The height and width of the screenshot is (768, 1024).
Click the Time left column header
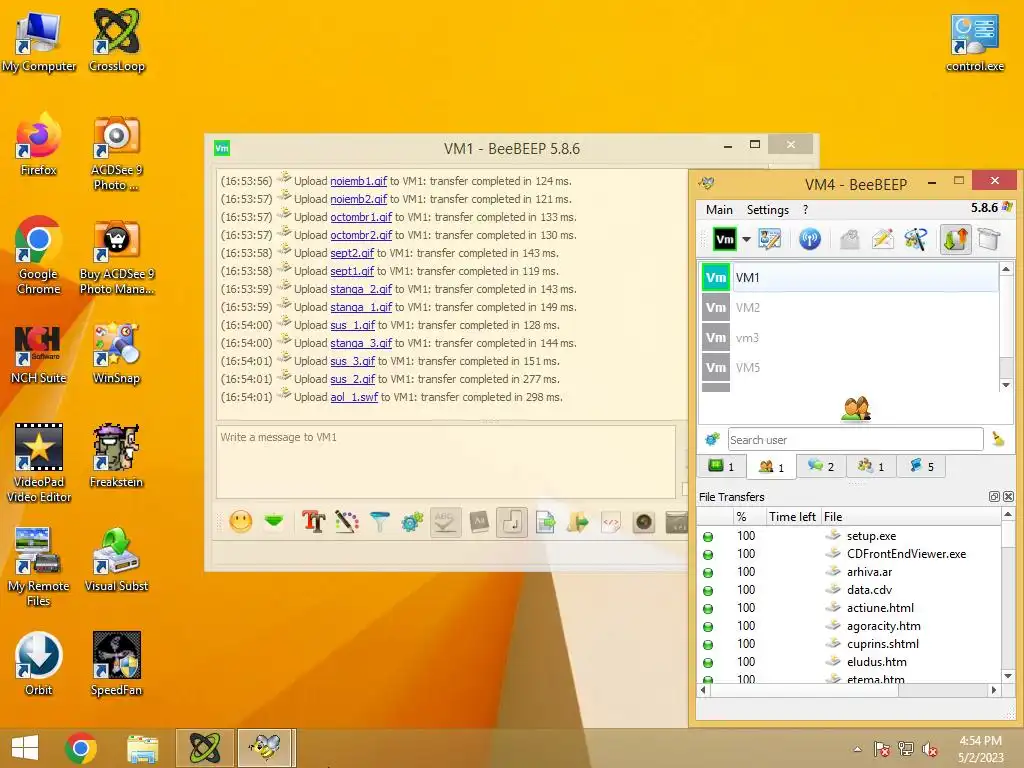pos(792,517)
